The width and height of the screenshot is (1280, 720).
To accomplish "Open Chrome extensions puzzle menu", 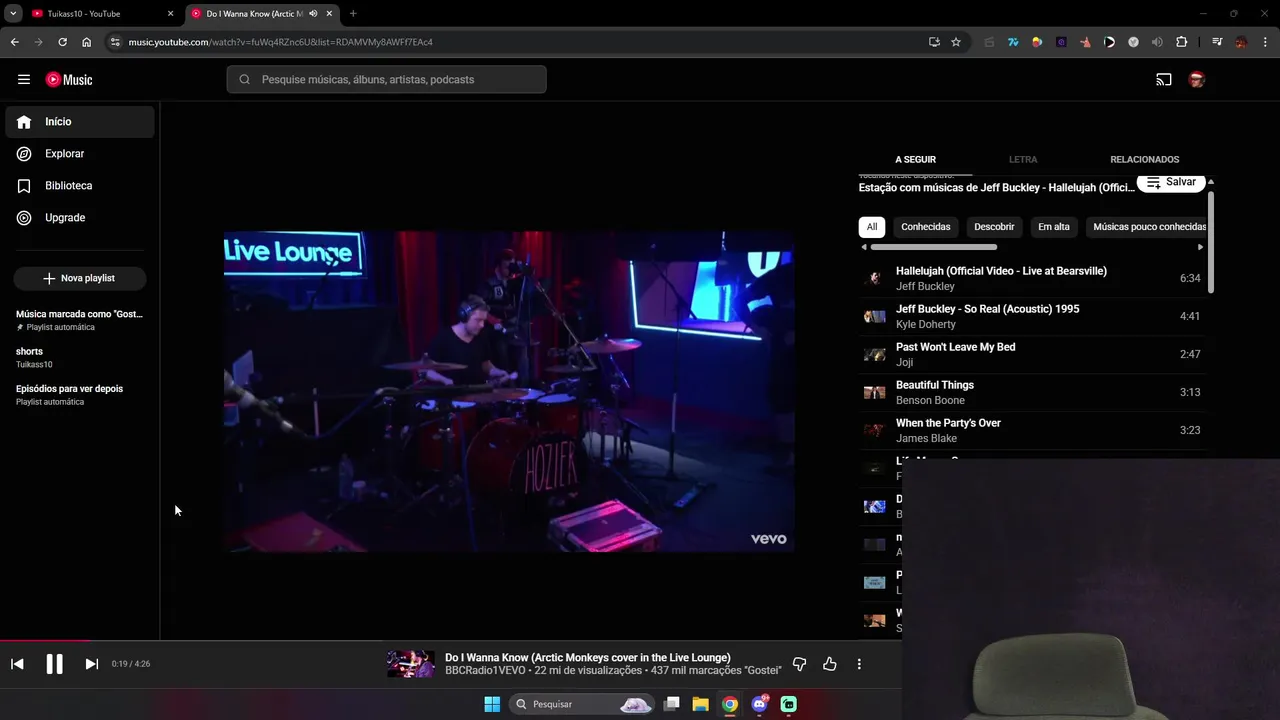I will pyautogui.click(x=1182, y=42).
